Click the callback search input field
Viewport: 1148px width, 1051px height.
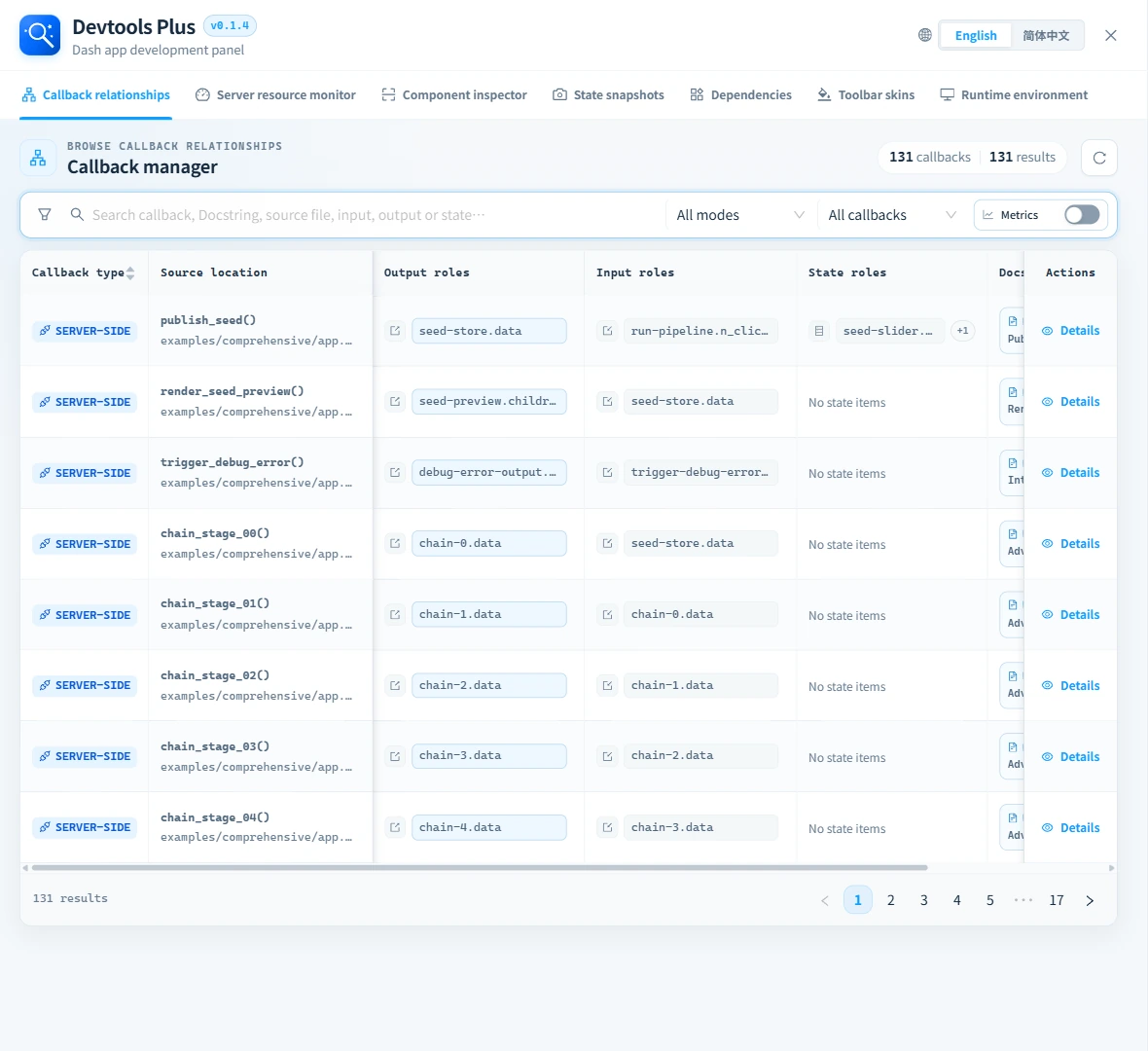374,215
